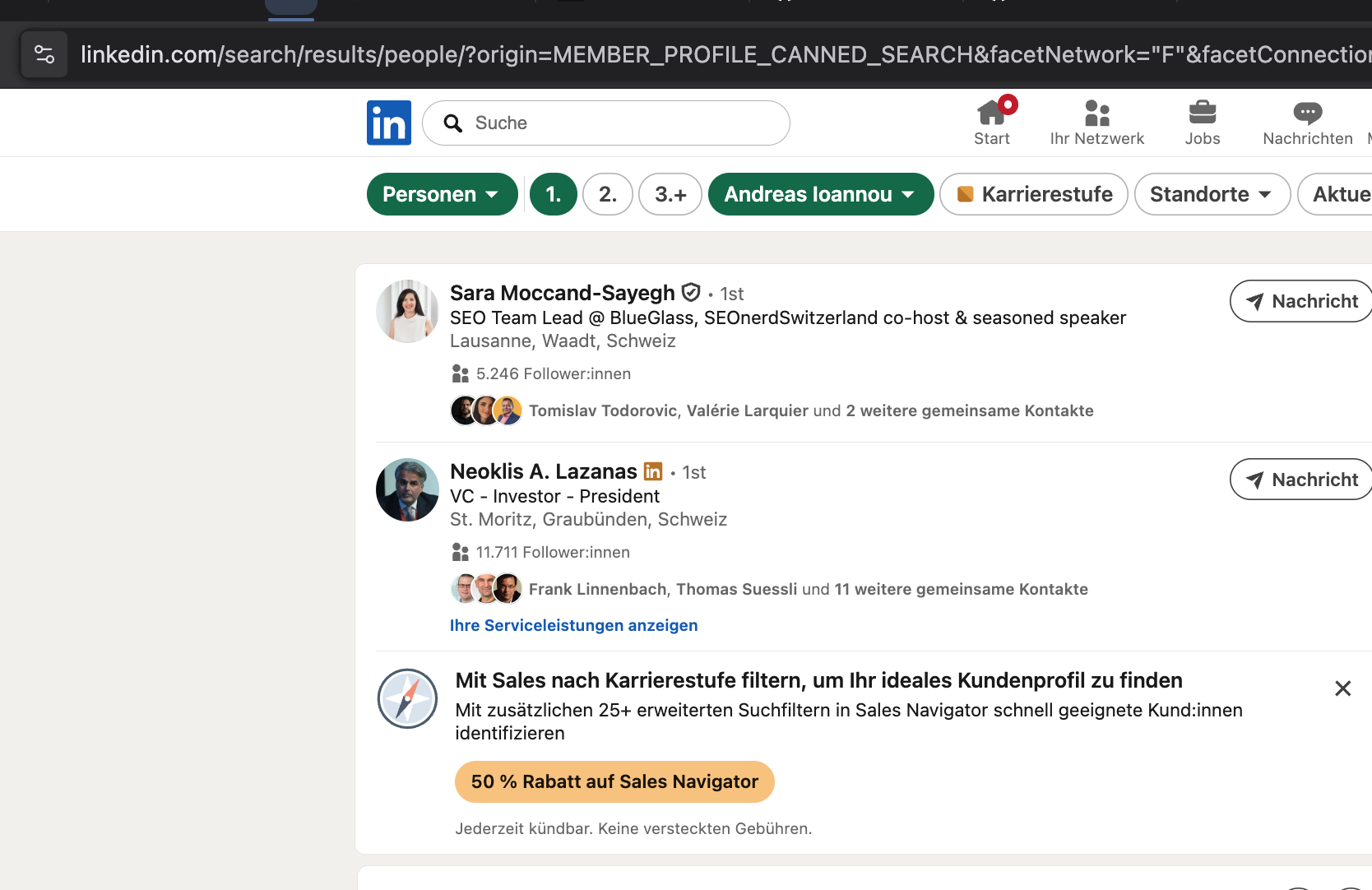The height and width of the screenshot is (890, 1372).
Task: Click '5.246 Follower:innen' text
Action: click(x=554, y=373)
